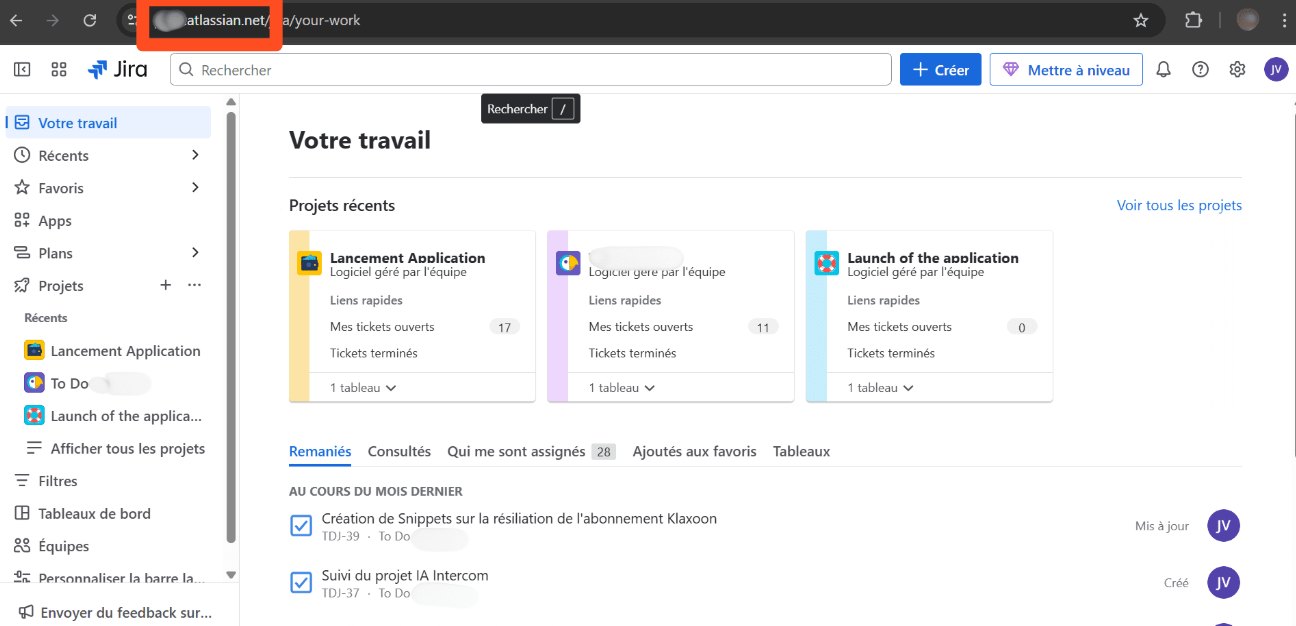Click the checkbox icon for ticket TDJ-37
The height and width of the screenshot is (626, 1296).
click(x=301, y=583)
